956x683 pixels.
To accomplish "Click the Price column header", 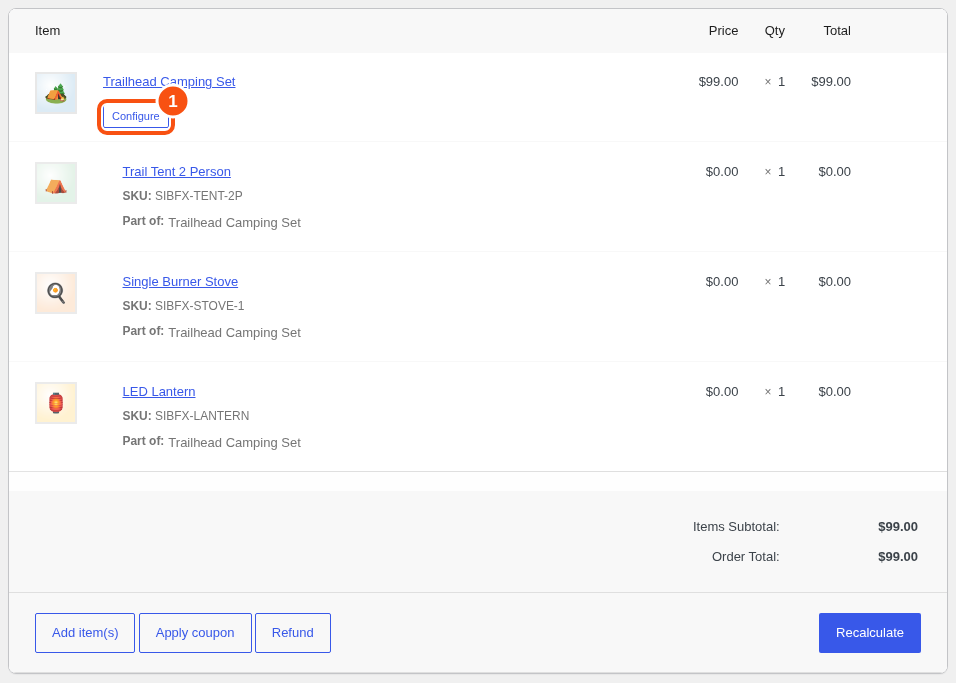I will 723,30.
